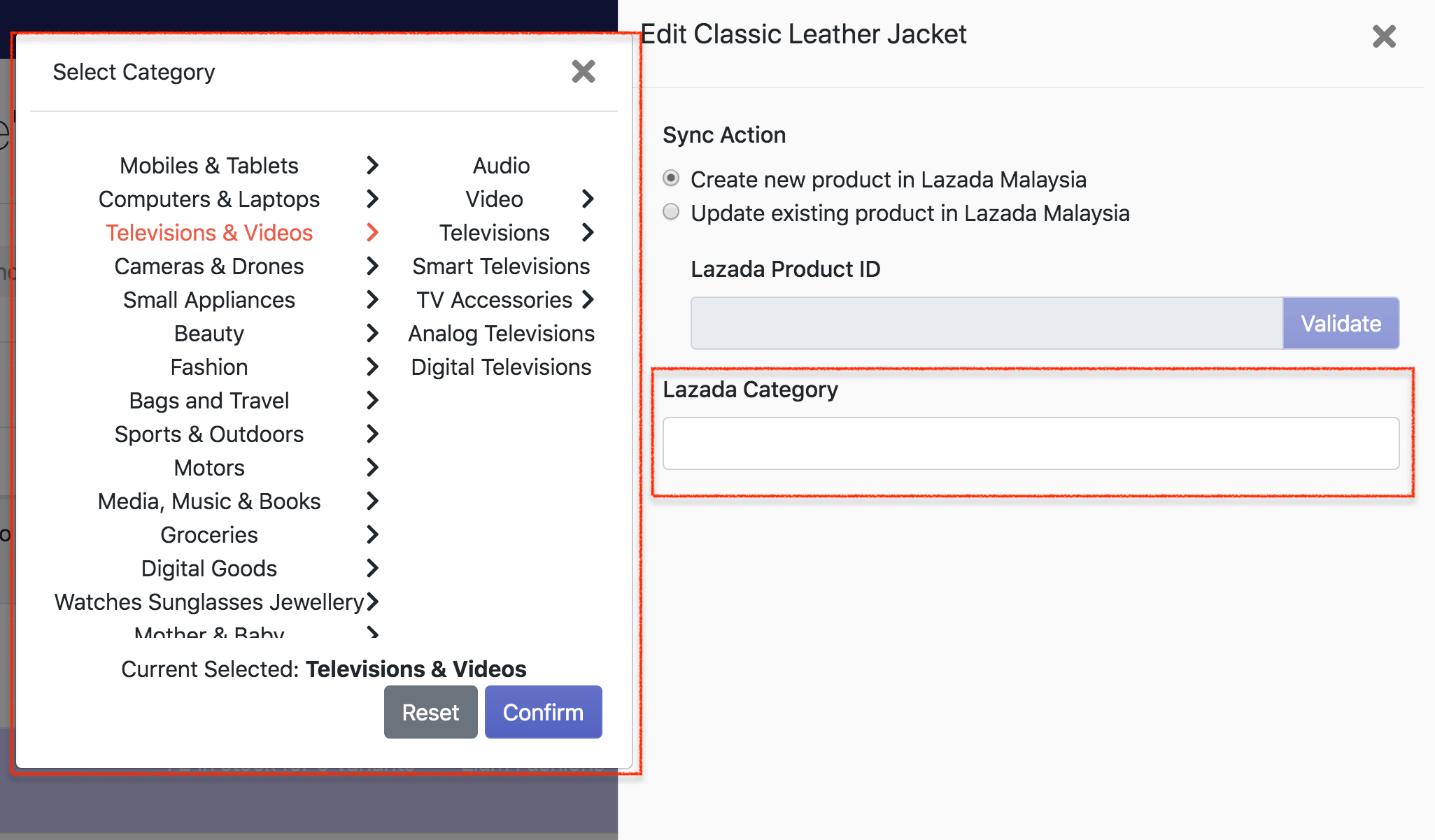Select the Audio subcategory
Viewport: 1435px width, 840px height.
(x=501, y=166)
